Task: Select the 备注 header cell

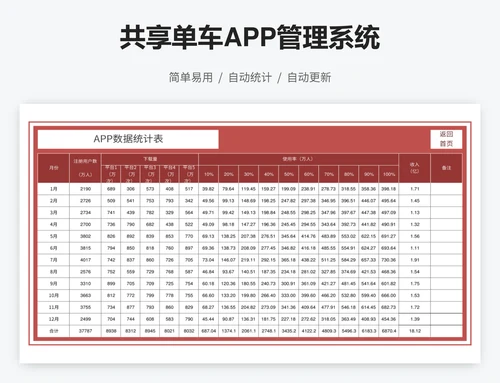Action: [x=446, y=168]
